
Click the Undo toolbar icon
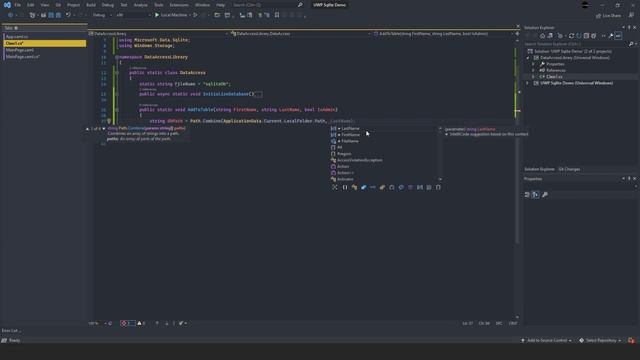pyautogui.click(x=68, y=15)
